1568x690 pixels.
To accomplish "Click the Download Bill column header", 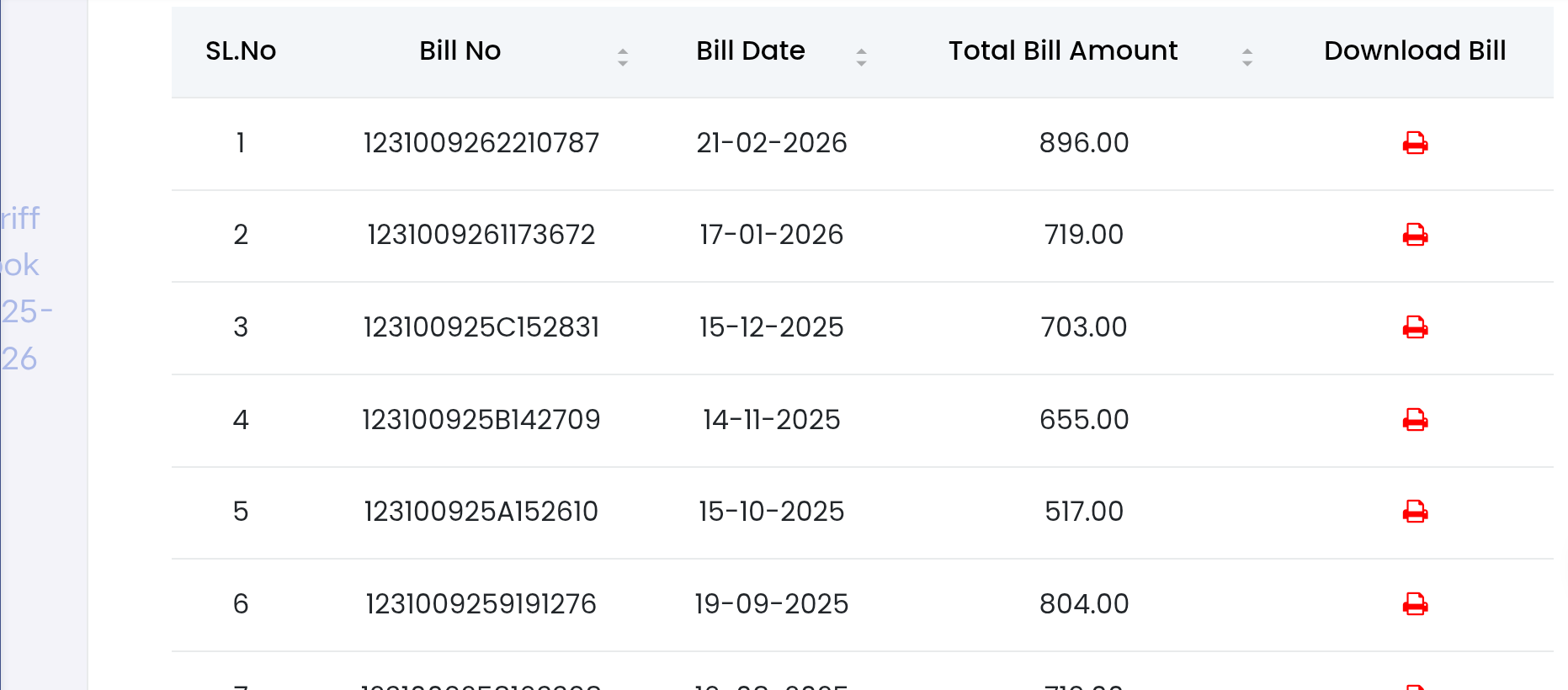I will (x=1414, y=51).
